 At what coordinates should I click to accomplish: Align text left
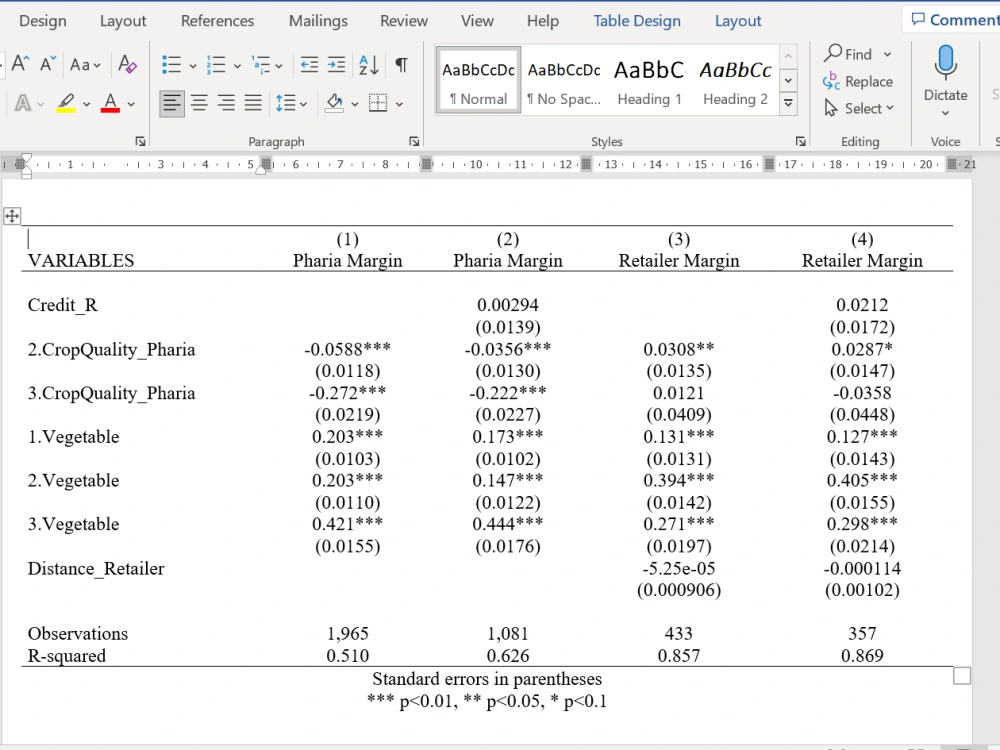pos(172,103)
